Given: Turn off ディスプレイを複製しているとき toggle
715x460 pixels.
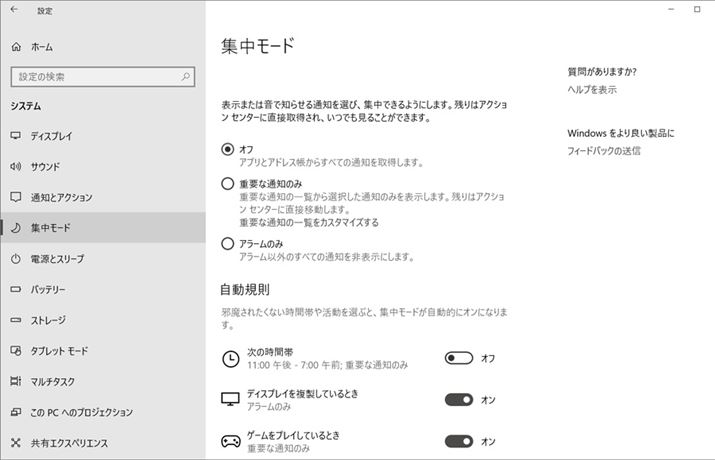Looking at the screenshot, I should tap(459, 400).
